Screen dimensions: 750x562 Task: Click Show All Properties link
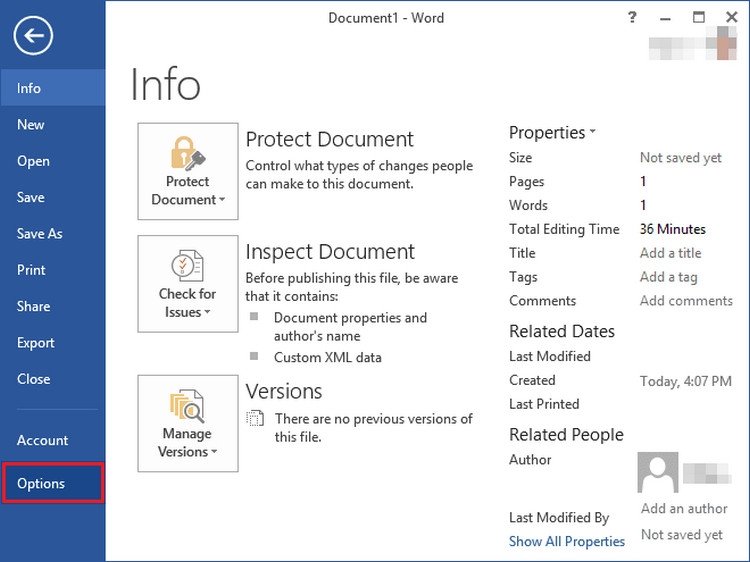567,541
